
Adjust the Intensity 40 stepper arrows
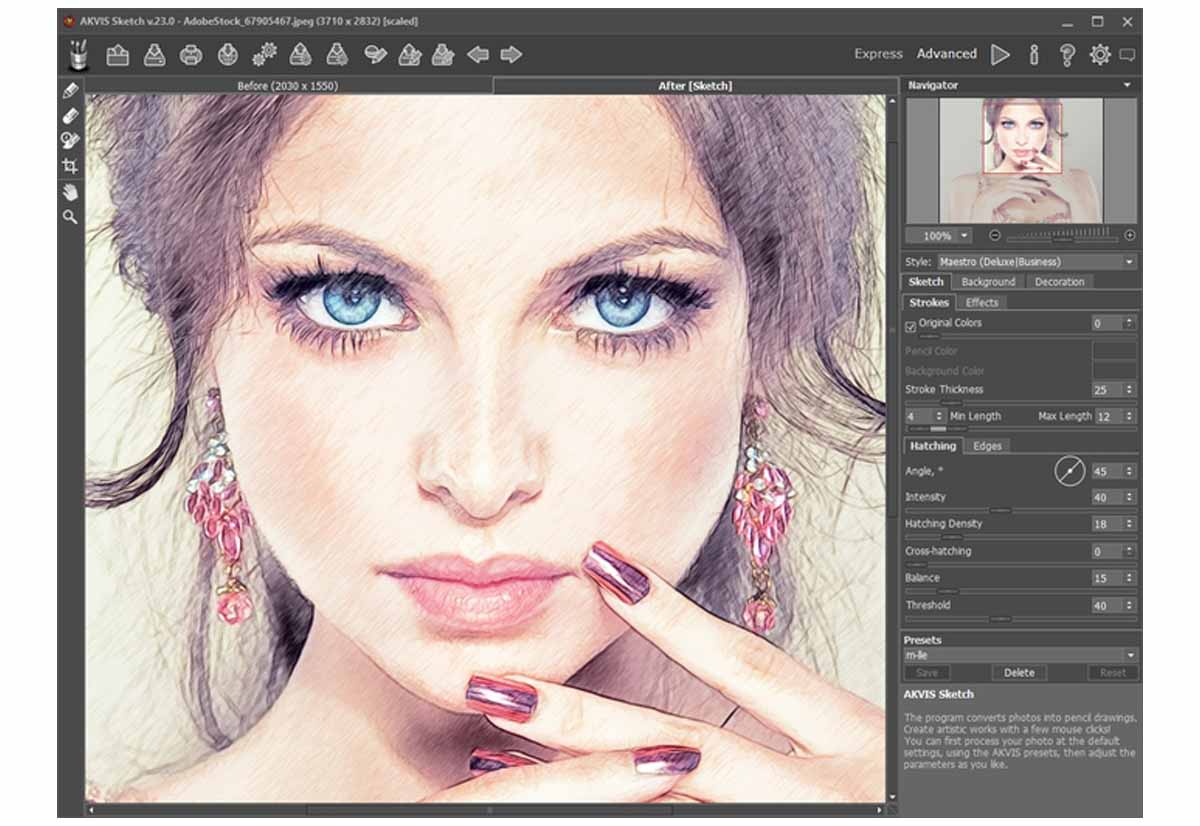pyautogui.click(x=1130, y=497)
